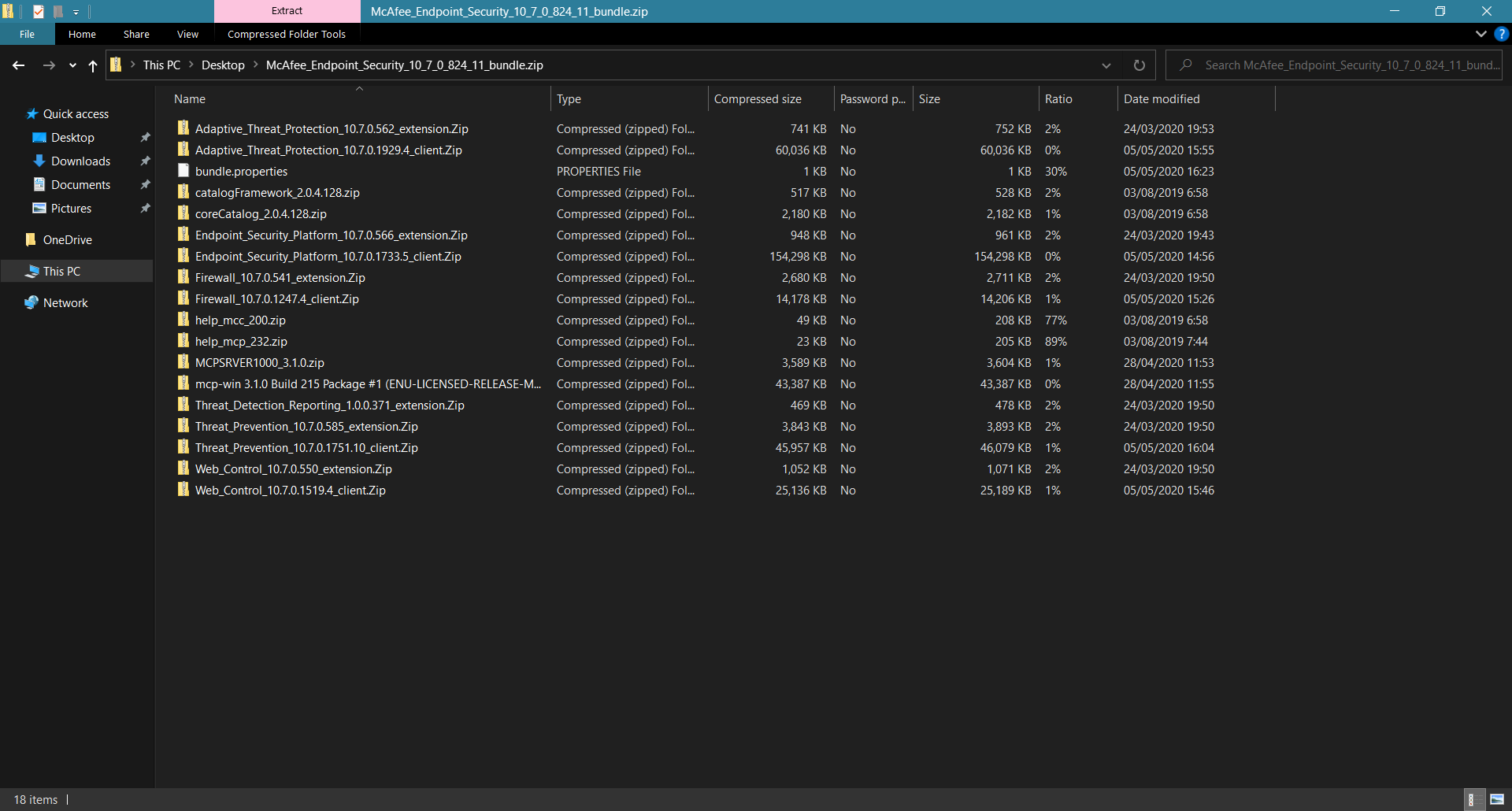Unpin Desktop using its pin icon
Viewport: 1512px width, 811px height.
145,138
